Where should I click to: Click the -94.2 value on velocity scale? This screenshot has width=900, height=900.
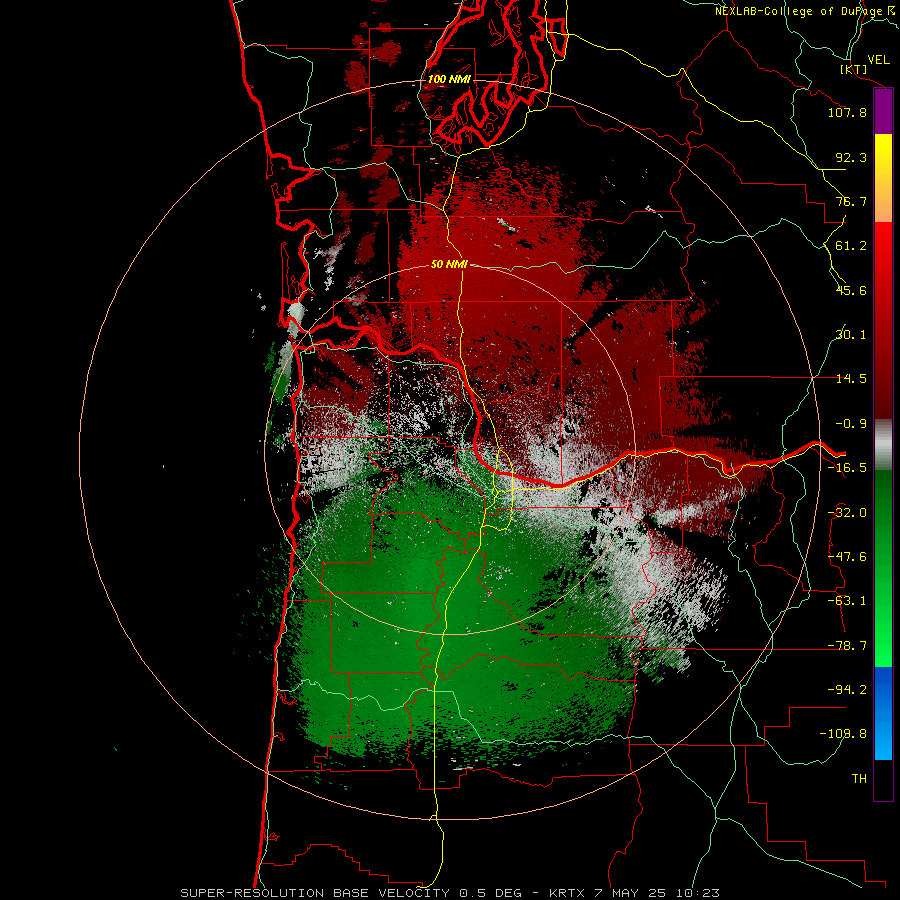coord(847,690)
